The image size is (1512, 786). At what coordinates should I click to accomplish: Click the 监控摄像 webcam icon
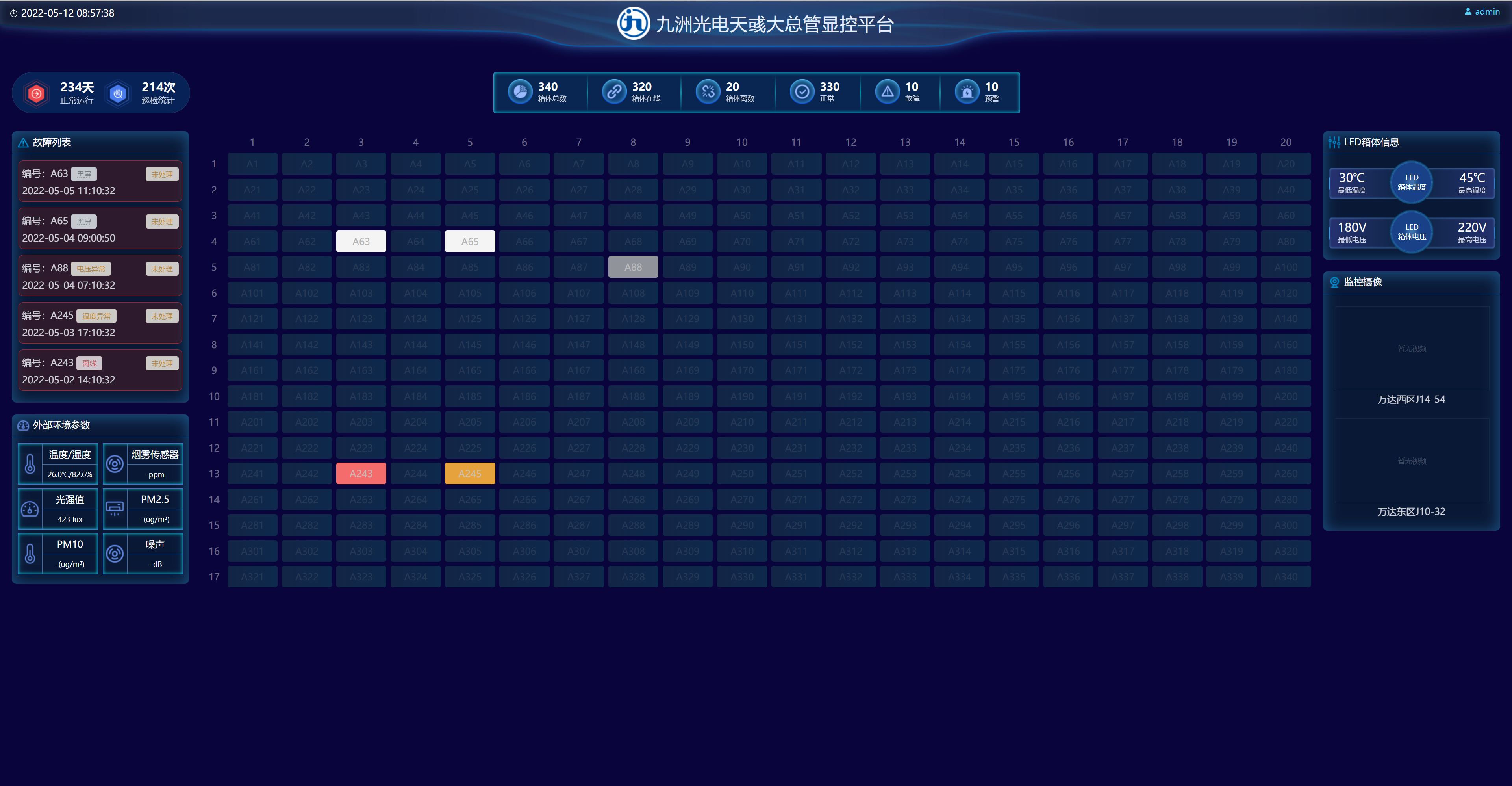click(1334, 282)
